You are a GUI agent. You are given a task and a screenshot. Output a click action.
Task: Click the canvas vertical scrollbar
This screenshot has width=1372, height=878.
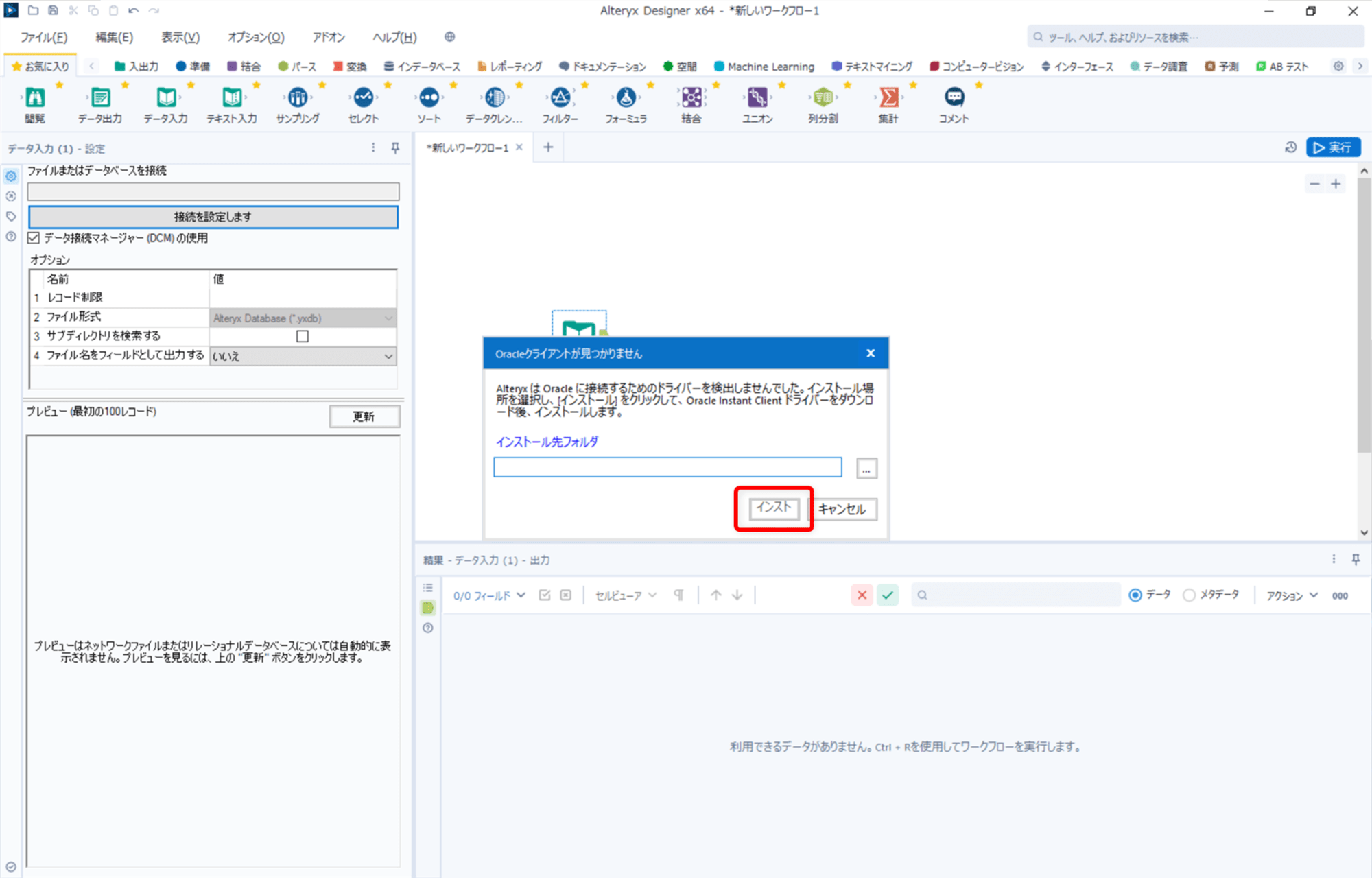pyautogui.click(x=1364, y=316)
